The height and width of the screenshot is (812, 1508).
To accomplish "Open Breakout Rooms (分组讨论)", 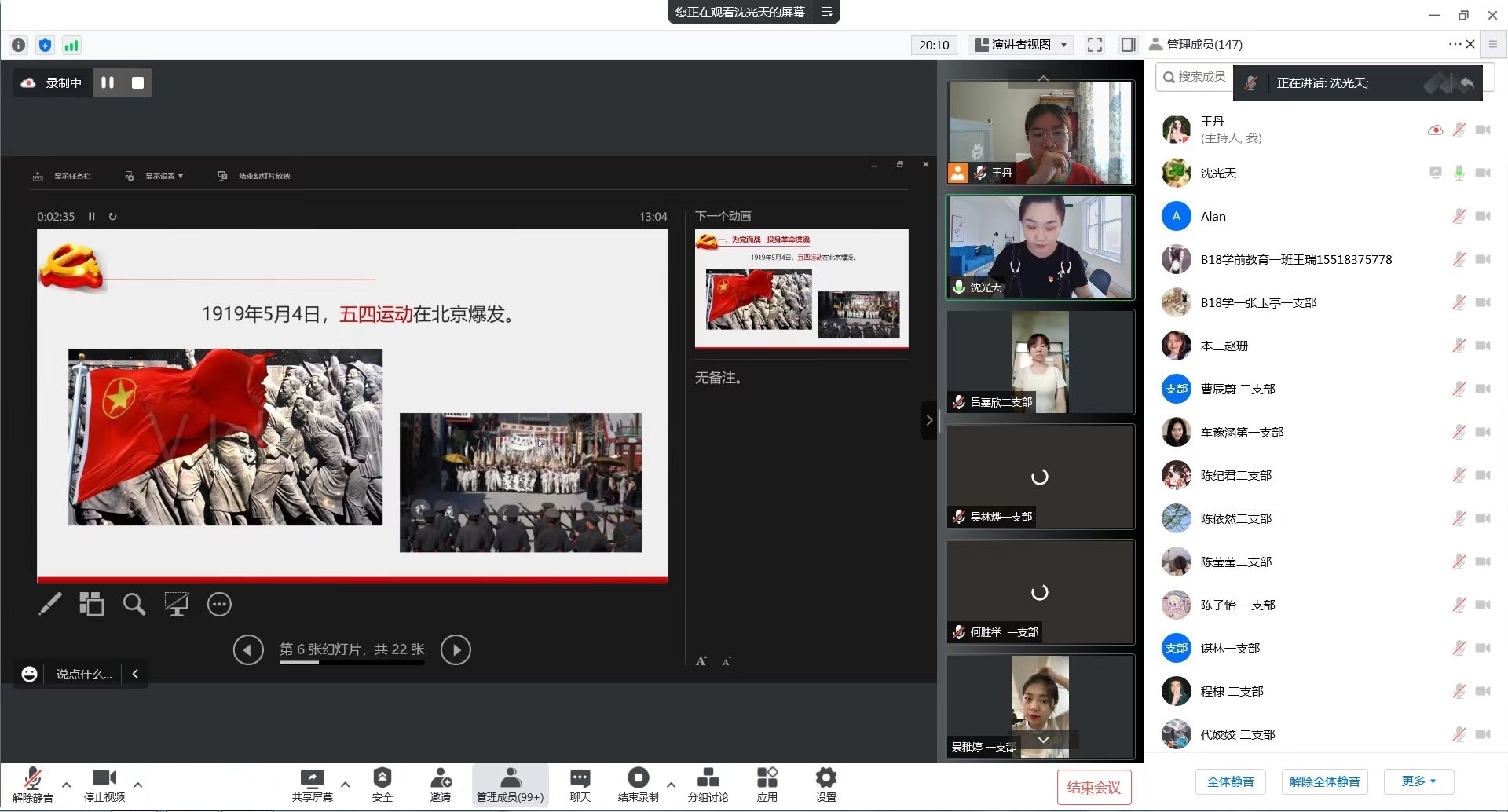I will point(708,779).
